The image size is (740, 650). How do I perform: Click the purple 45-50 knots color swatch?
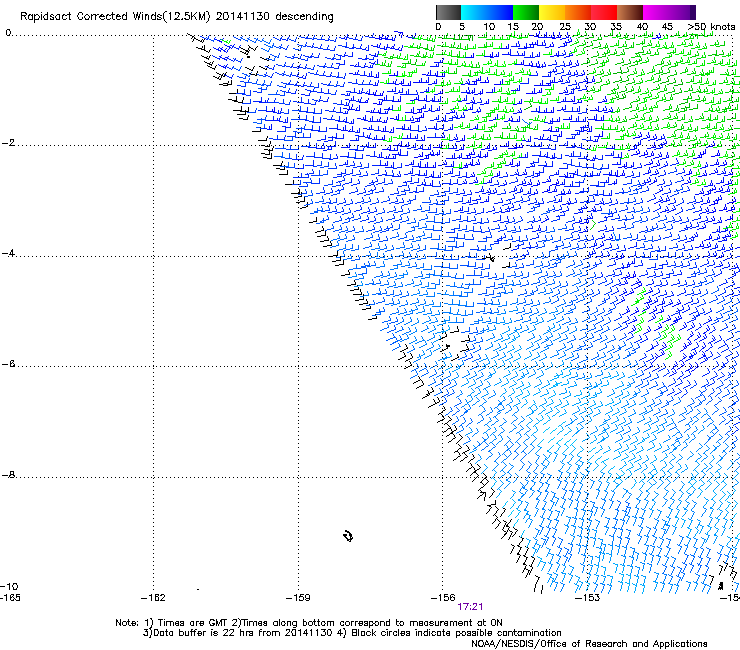(682, 12)
